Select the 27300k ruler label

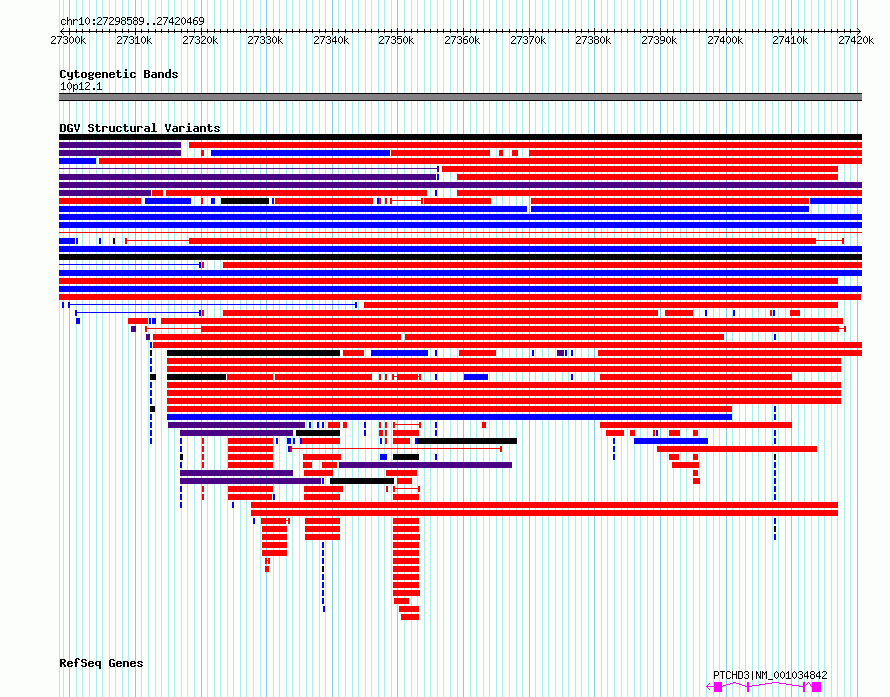(x=68, y=40)
